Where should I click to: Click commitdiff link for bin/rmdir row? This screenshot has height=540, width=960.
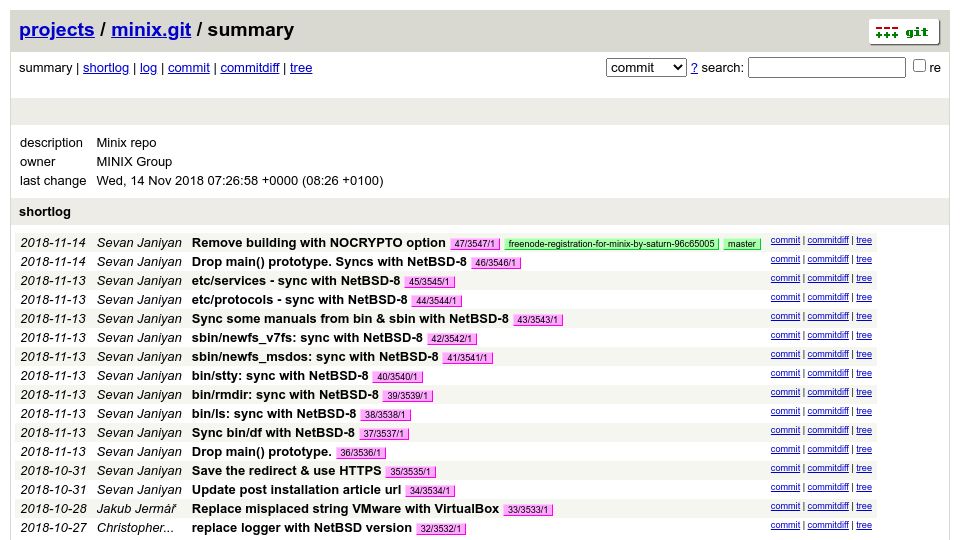[828, 392]
